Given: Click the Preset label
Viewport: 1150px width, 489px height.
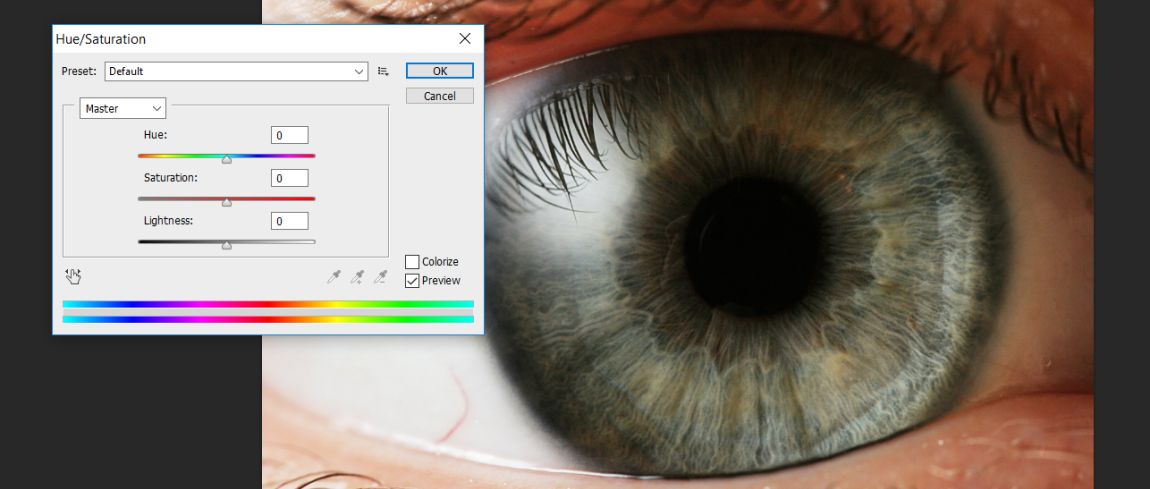Looking at the screenshot, I should click(79, 71).
